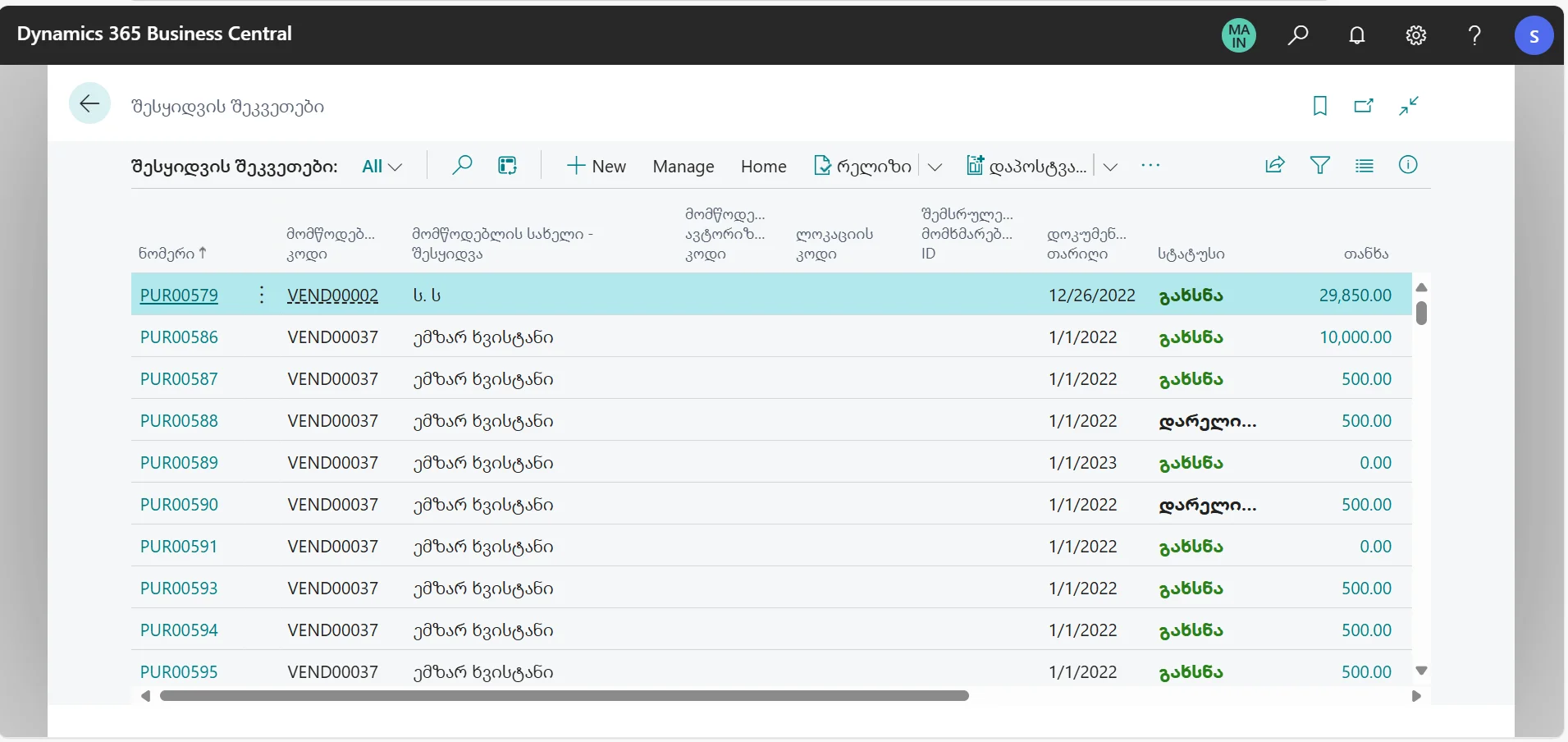1568x742 pixels.
Task: Open the list view layout icon
Action: pos(1364,166)
